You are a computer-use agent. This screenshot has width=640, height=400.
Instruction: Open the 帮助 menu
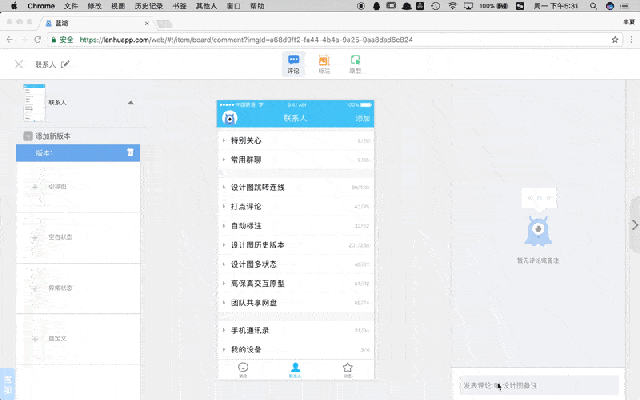coord(257,6)
